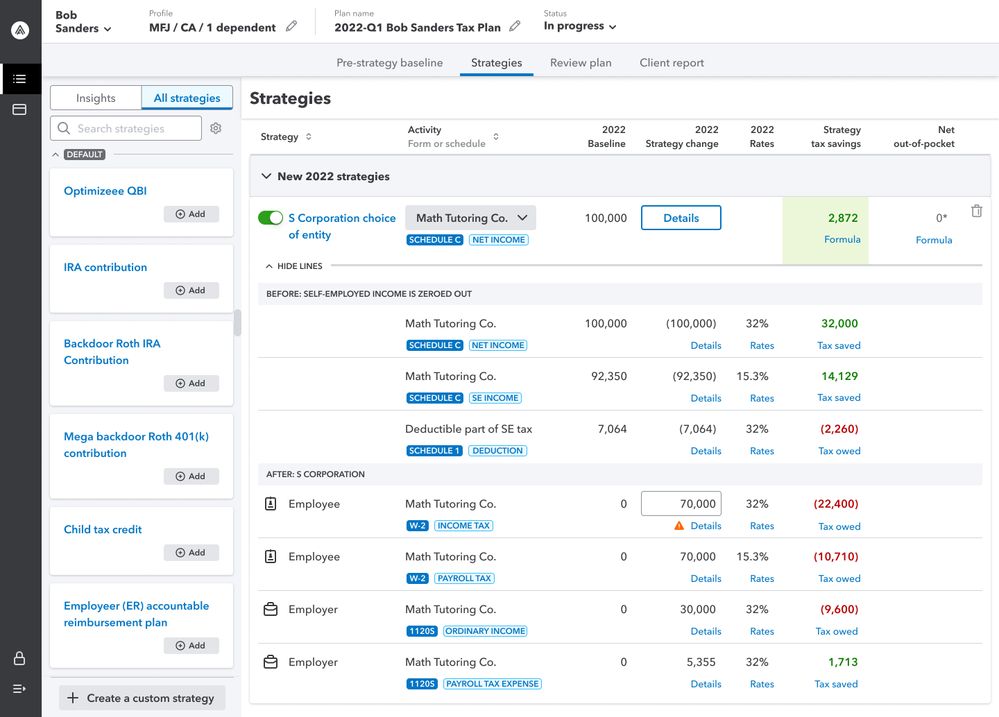The width and height of the screenshot is (999, 717).
Task: Add the IRA contribution strategy
Action: pos(190,290)
